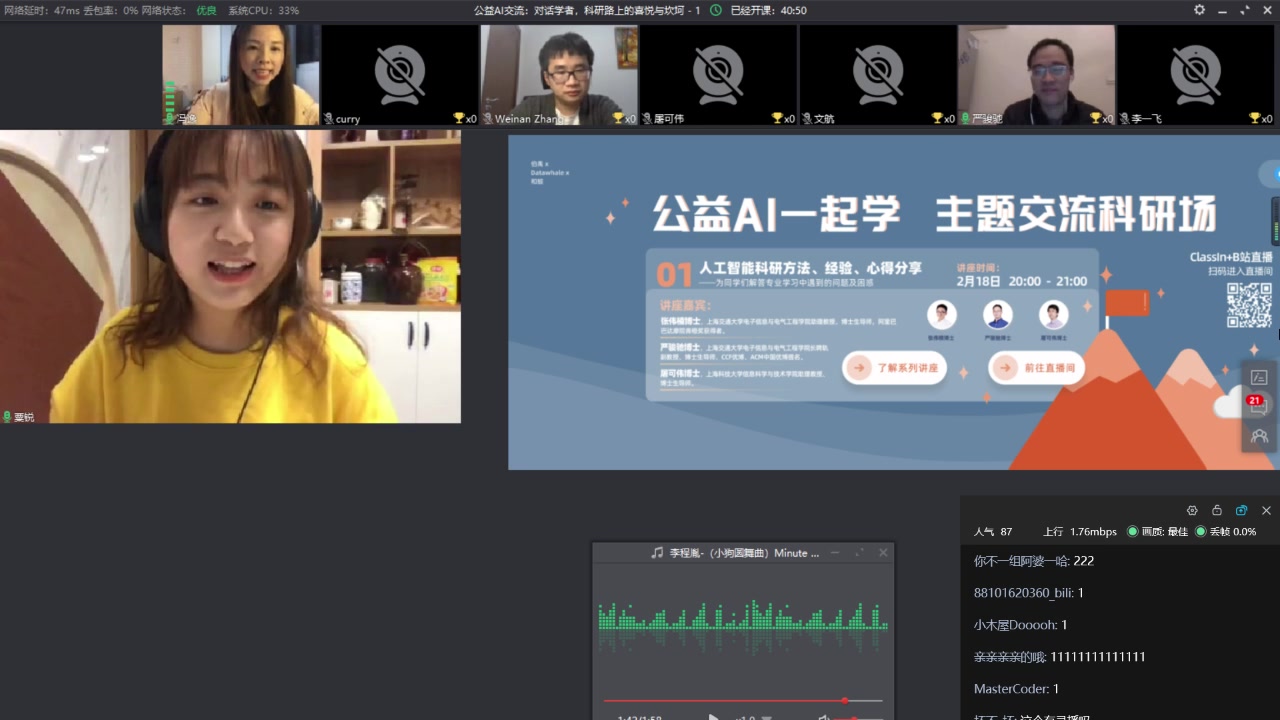The height and width of the screenshot is (720, 1280).
Task: Click the round arrow icon on 了解系列讲座
Action: tap(859, 368)
